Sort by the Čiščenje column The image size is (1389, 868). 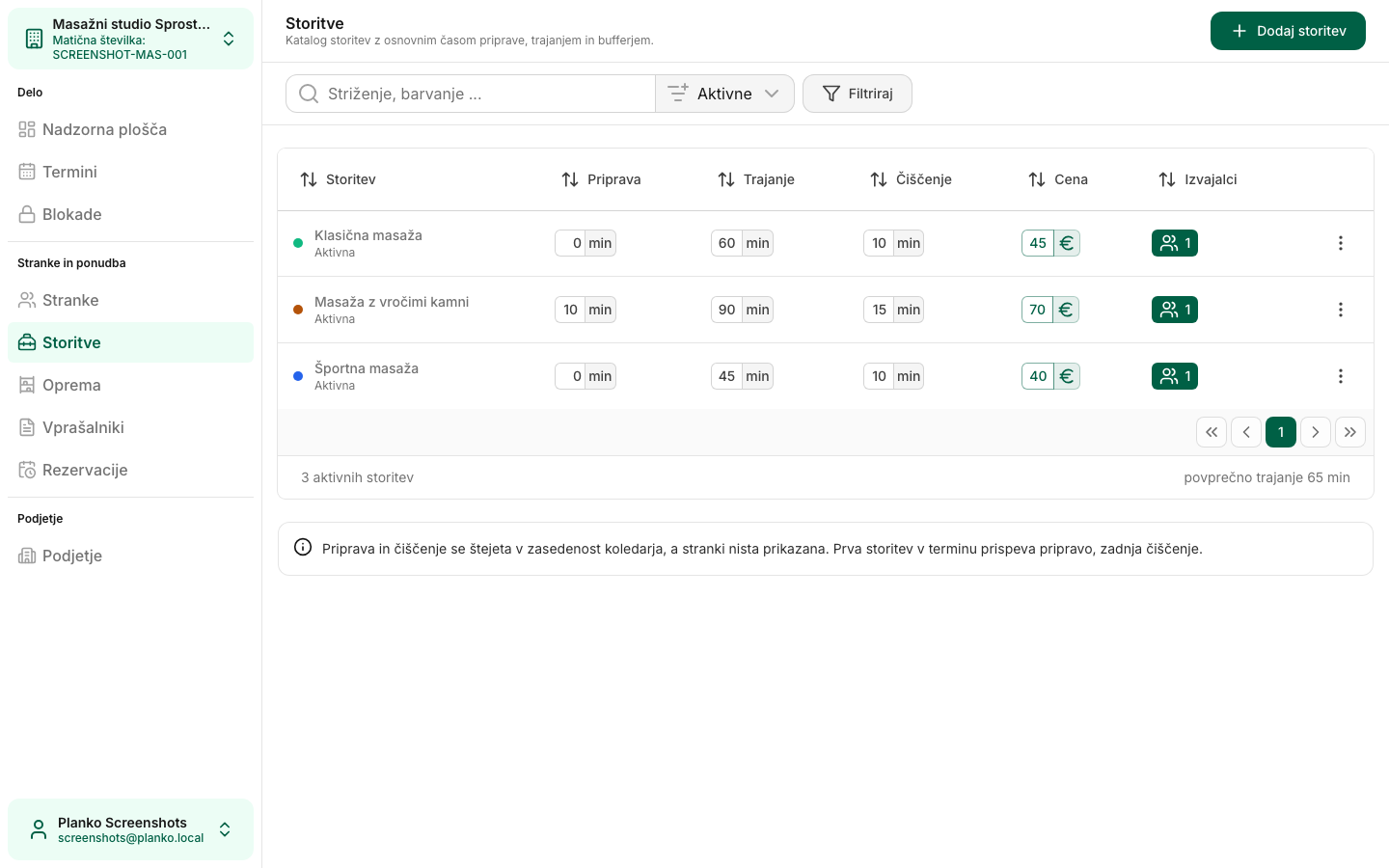(911, 179)
